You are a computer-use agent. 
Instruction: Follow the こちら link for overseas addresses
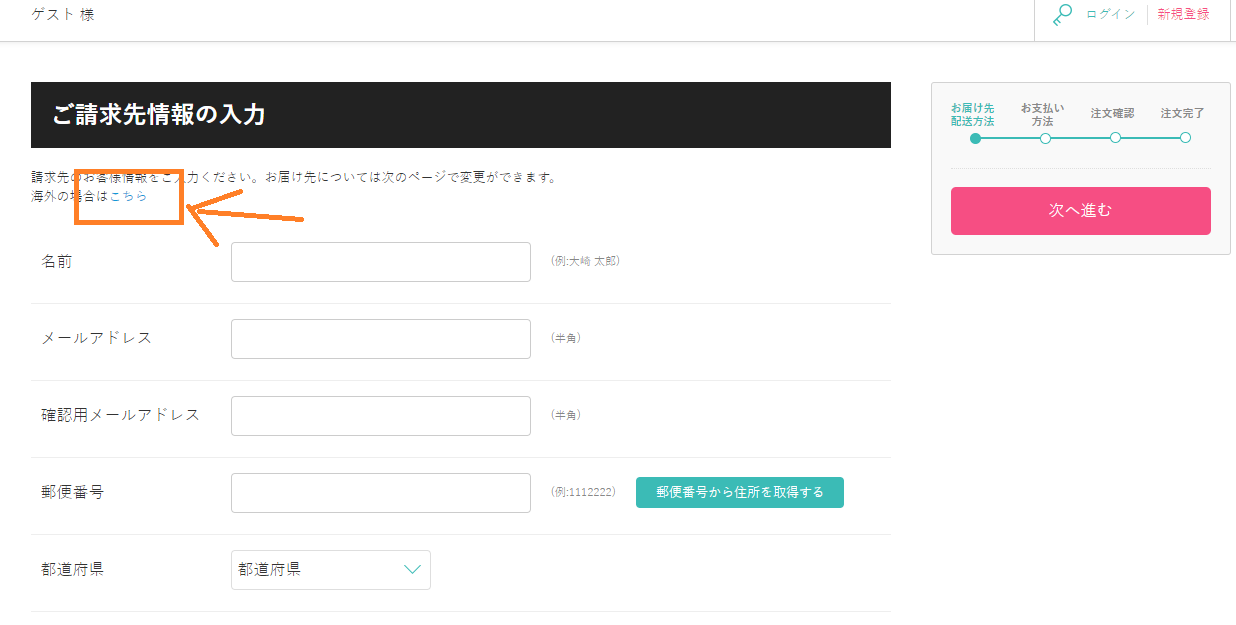coord(129,196)
